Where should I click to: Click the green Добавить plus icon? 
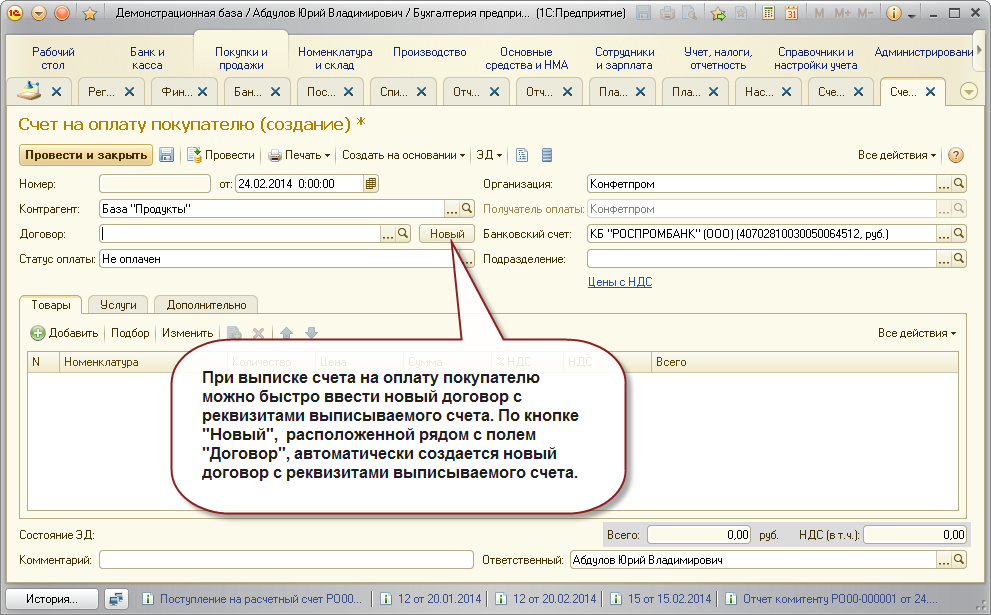click(x=38, y=333)
